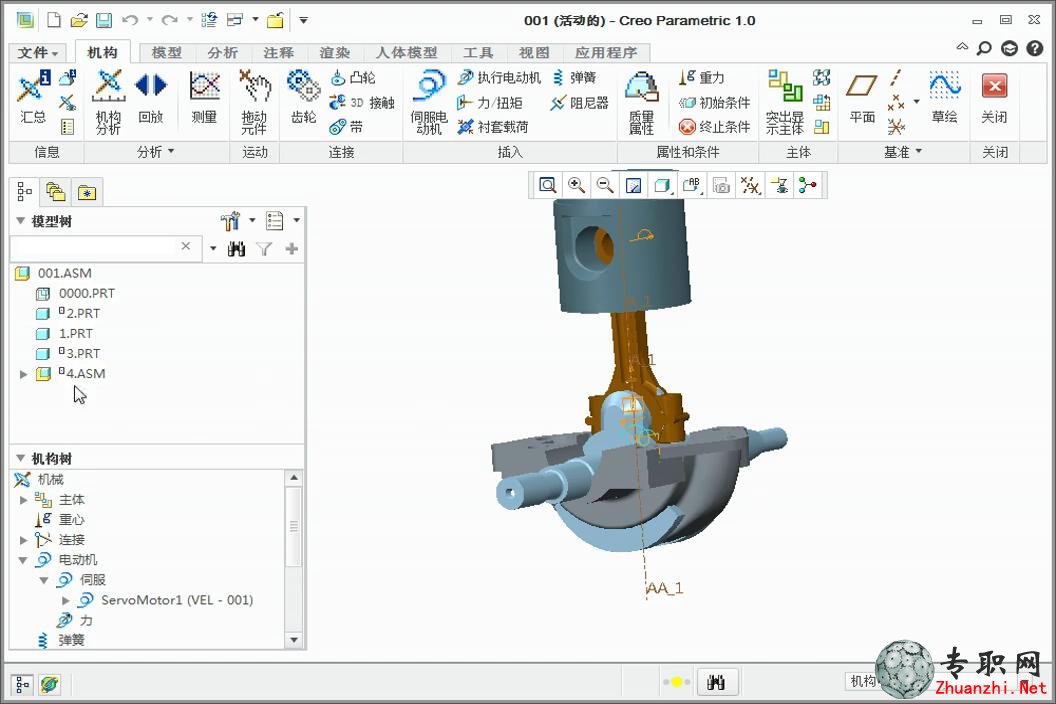Insert a Force/Torque (力/扭矩) load

click(489, 102)
